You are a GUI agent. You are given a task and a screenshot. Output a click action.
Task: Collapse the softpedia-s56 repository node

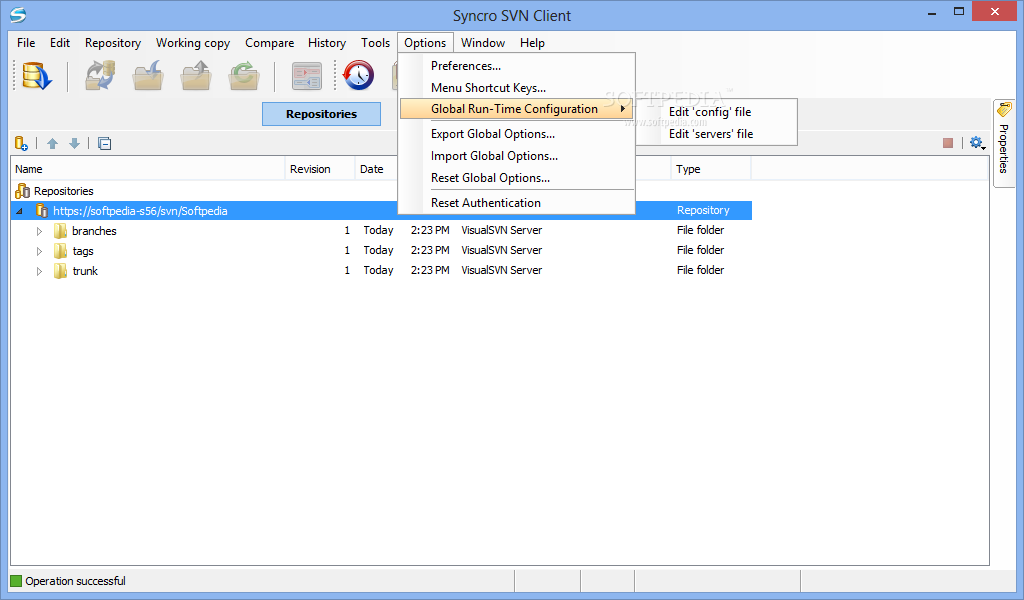point(19,211)
